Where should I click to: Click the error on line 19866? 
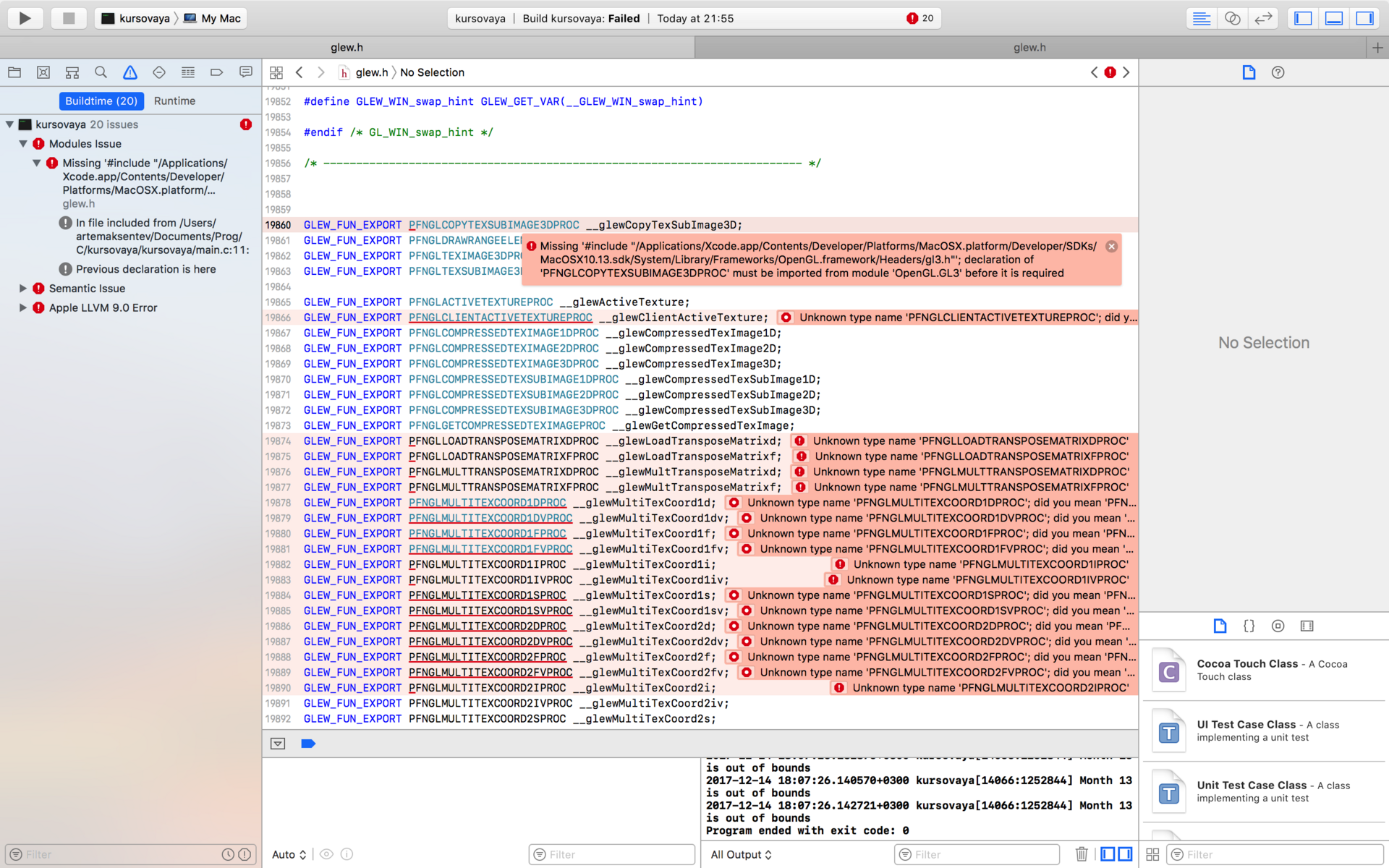[956, 318]
